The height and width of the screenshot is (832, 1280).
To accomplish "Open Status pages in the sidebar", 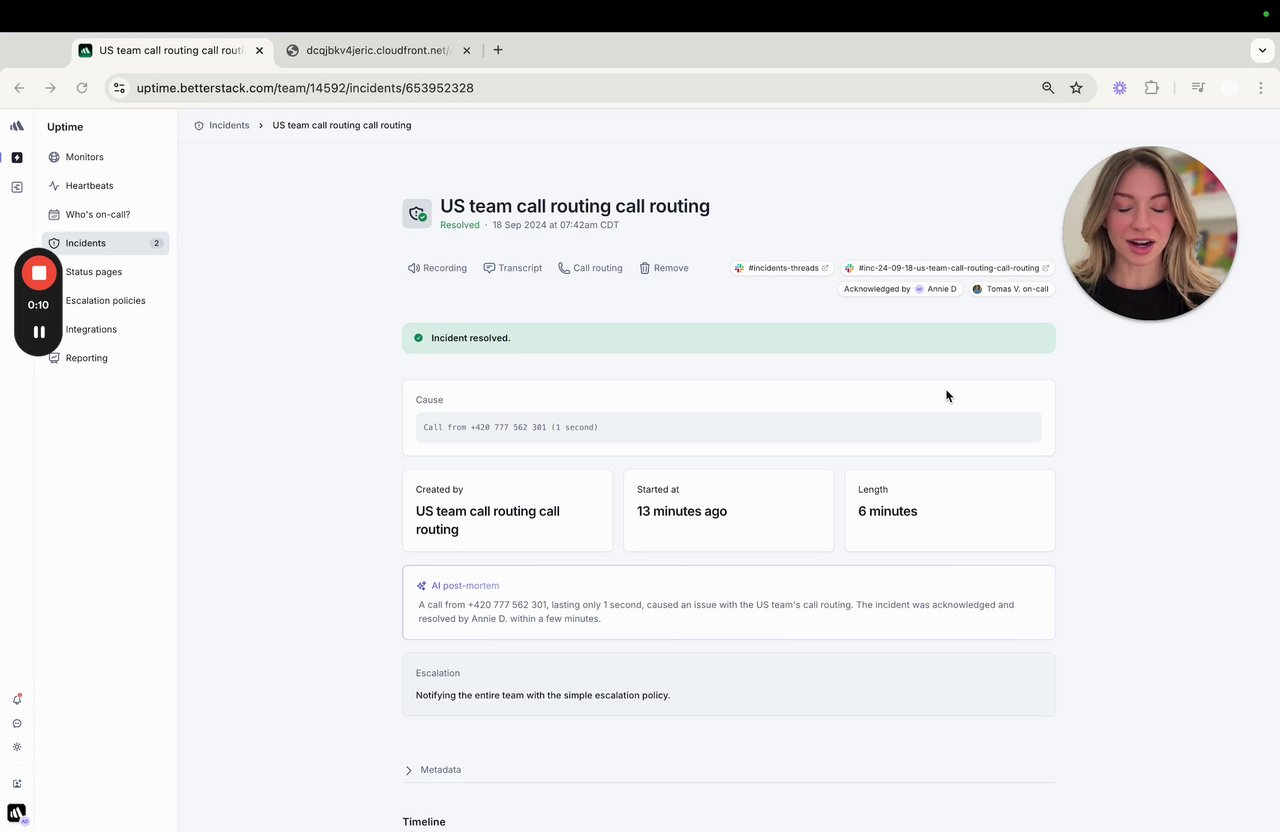I will (94, 272).
